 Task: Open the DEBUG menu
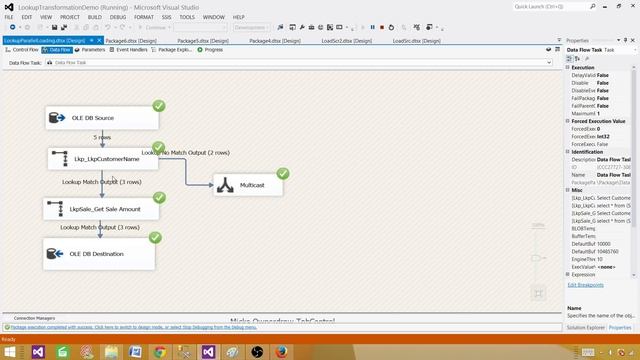click(118, 17)
